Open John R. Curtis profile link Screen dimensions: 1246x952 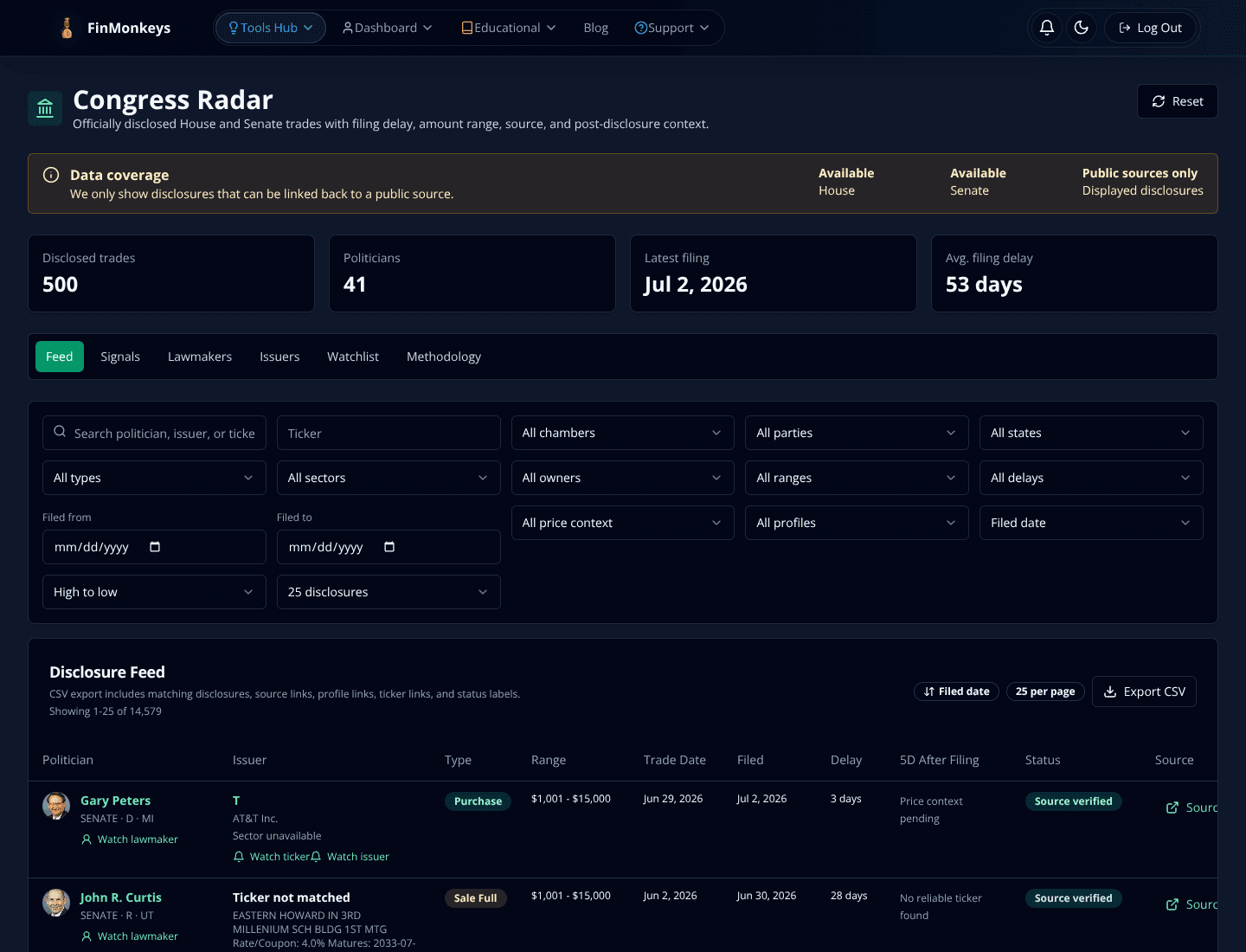tap(121, 897)
